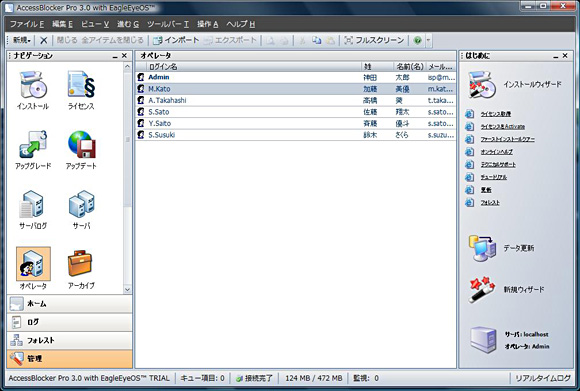Viewport: 580px width, 391px height.
Task: Open the toolbar options arrow after help icon
Action: pyautogui.click(x=428, y=40)
